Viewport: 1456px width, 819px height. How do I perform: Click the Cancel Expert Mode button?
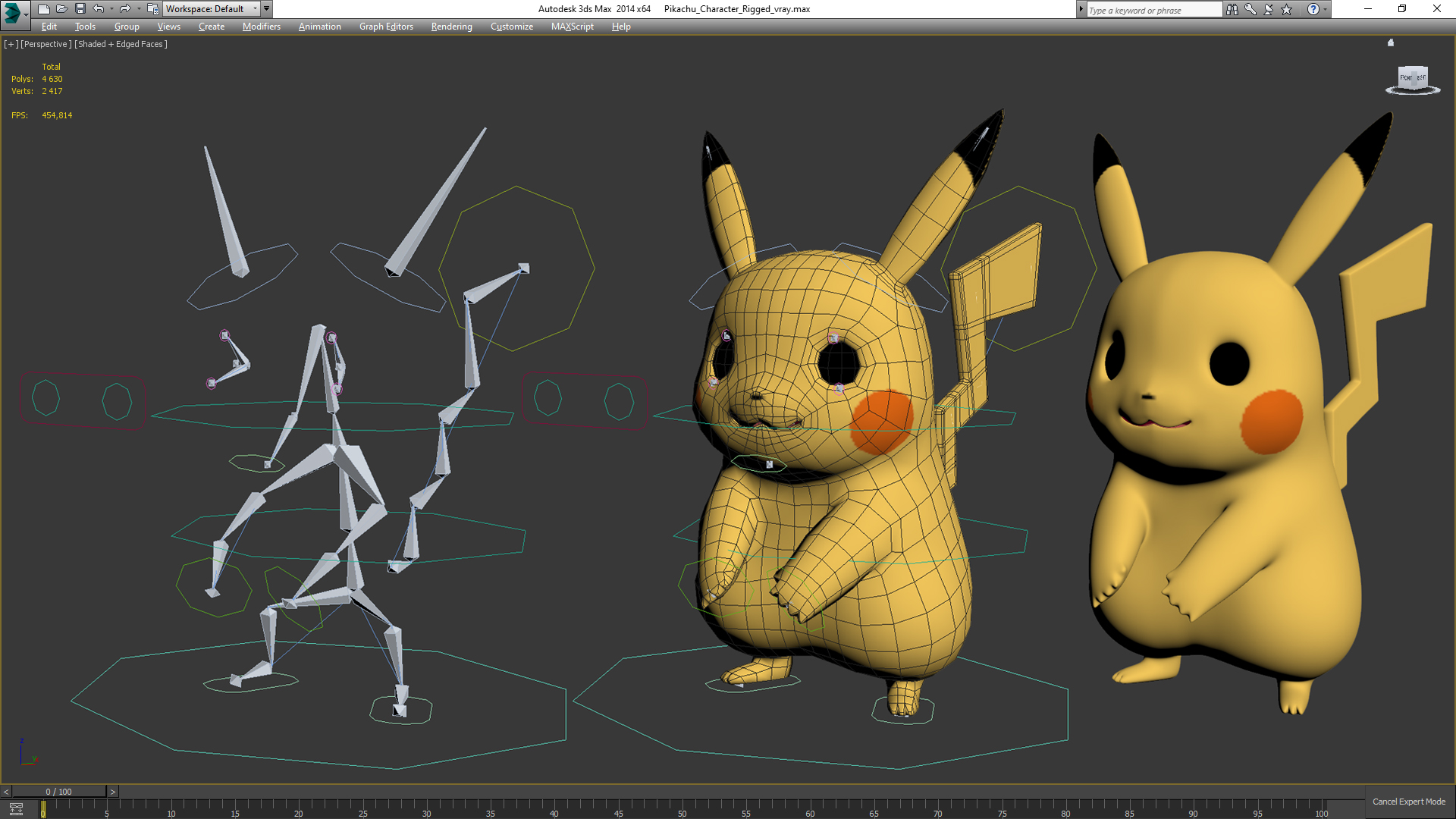[1409, 802]
